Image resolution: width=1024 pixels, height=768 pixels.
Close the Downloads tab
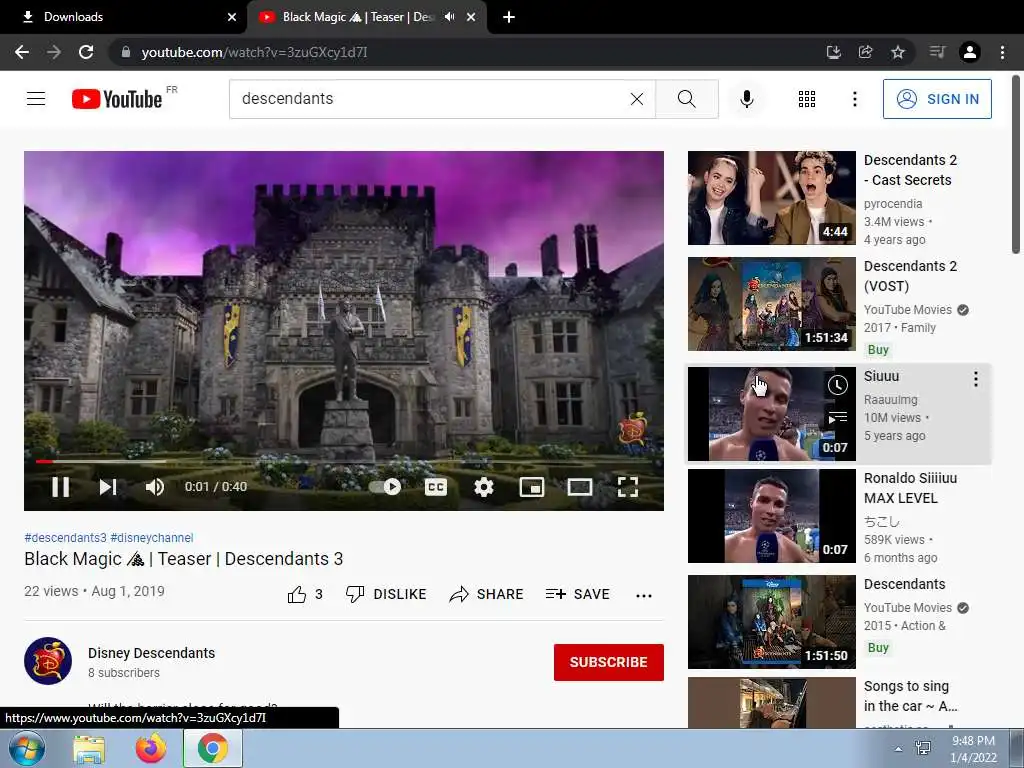(x=232, y=17)
